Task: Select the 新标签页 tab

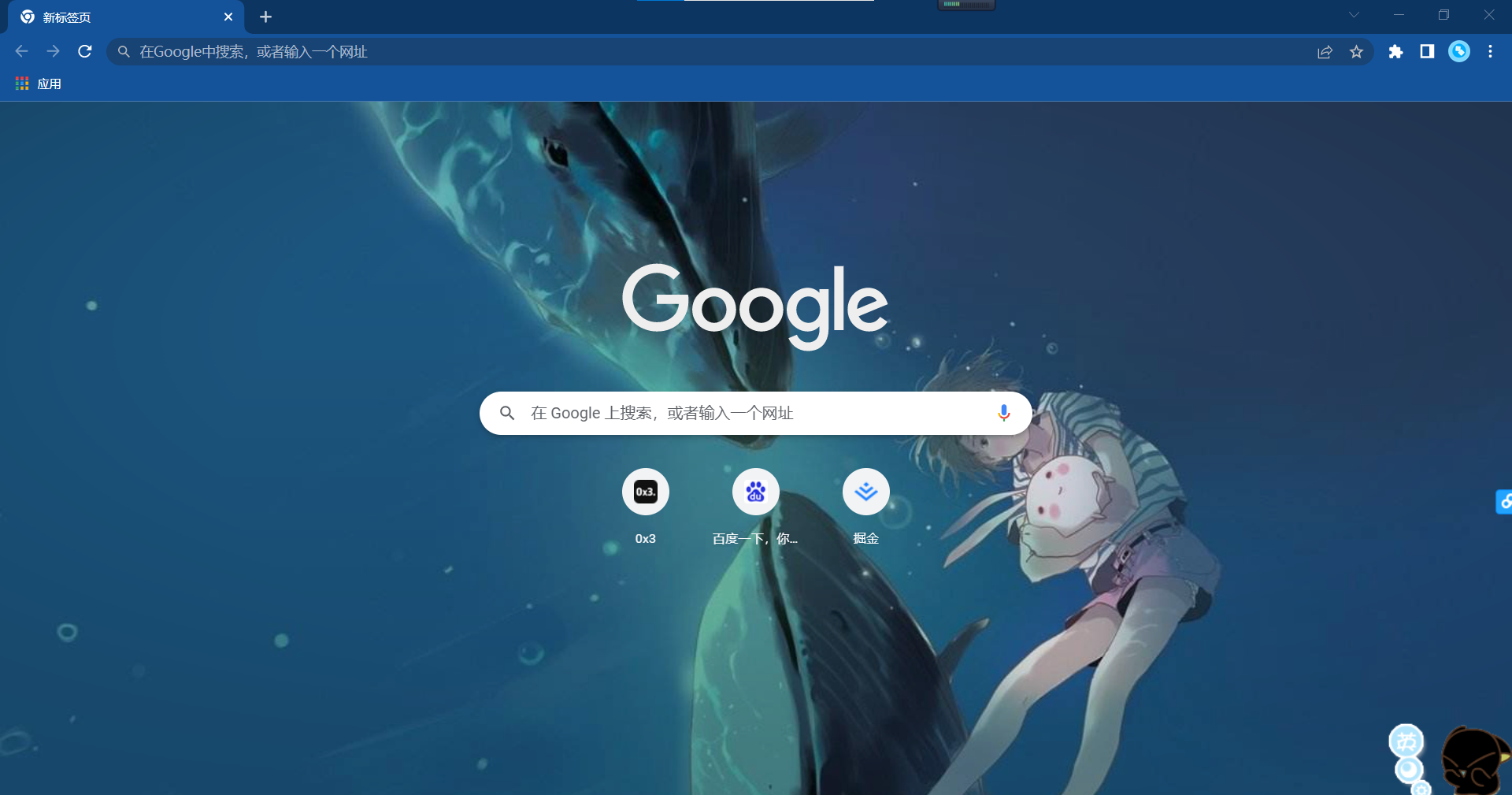Action: (126, 17)
